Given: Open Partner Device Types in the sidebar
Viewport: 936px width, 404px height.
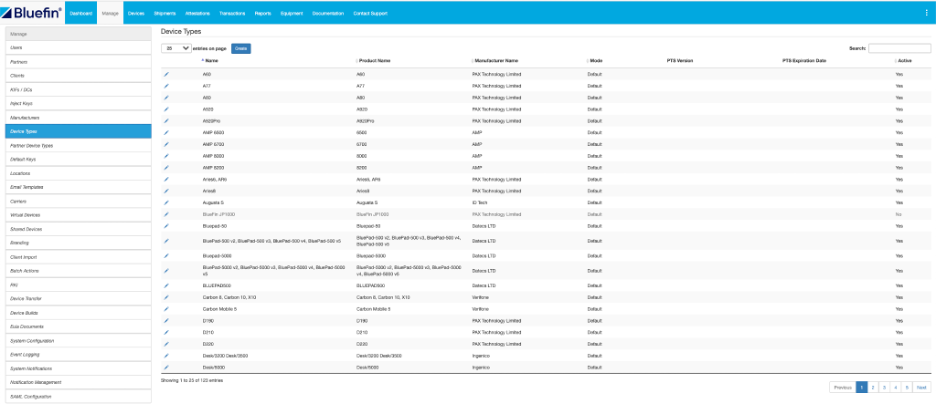Looking at the screenshot, I should point(78,146).
